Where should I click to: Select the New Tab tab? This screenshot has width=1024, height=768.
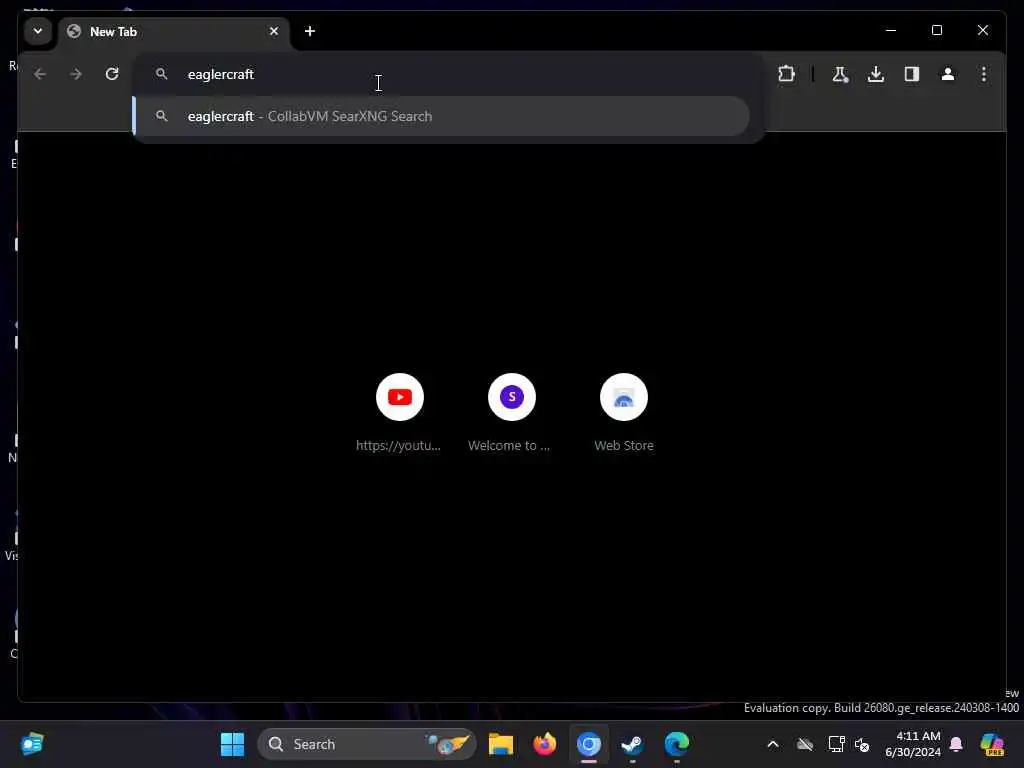[x=174, y=31]
